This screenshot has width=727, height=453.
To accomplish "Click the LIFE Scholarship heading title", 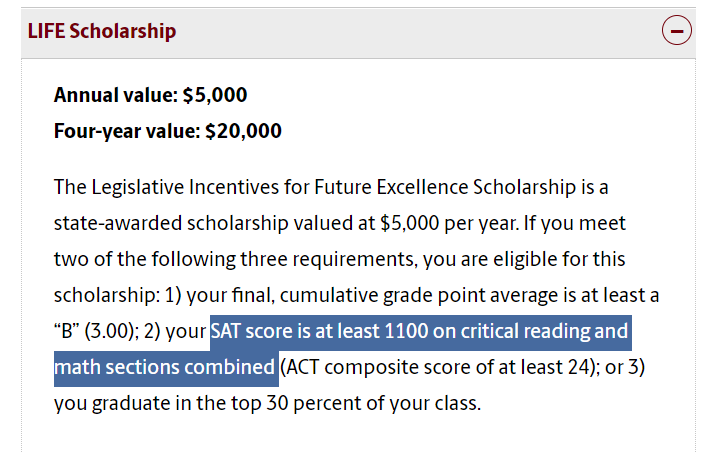I will [102, 31].
